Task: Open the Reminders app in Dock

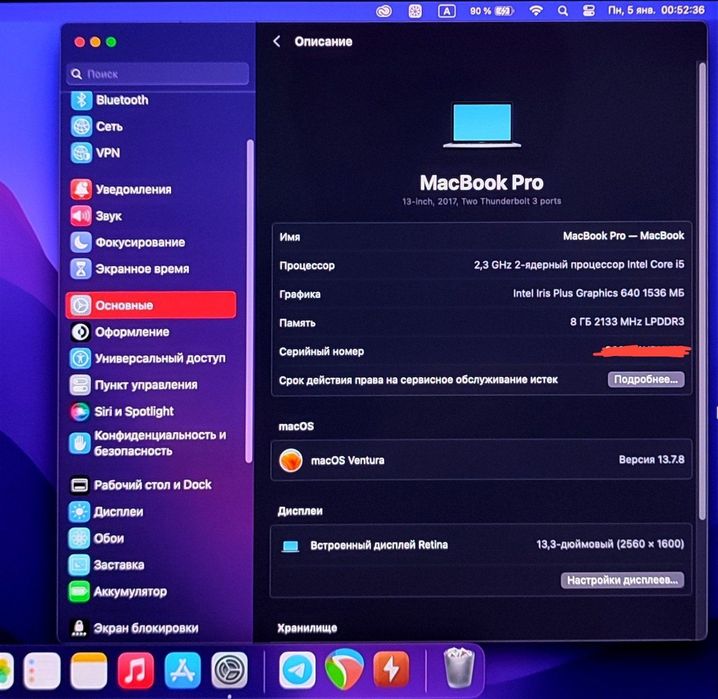Action: tap(42, 671)
